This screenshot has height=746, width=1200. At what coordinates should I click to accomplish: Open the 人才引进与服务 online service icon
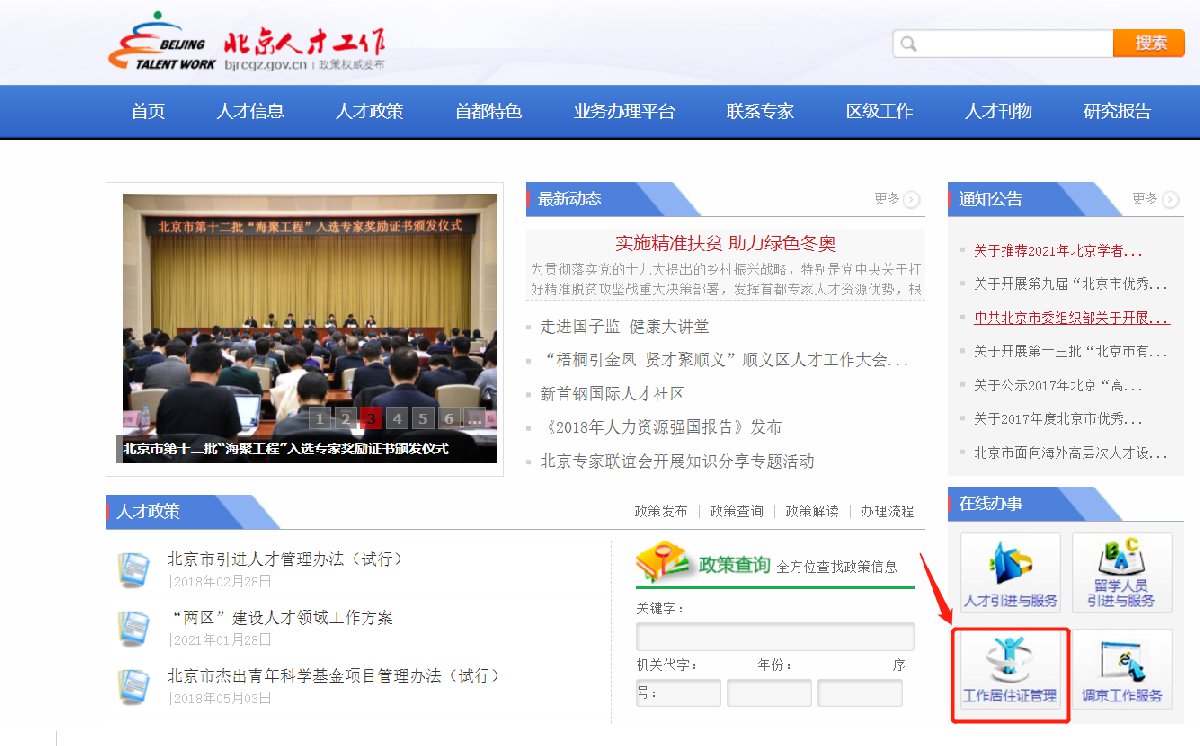click(x=1010, y=572)
